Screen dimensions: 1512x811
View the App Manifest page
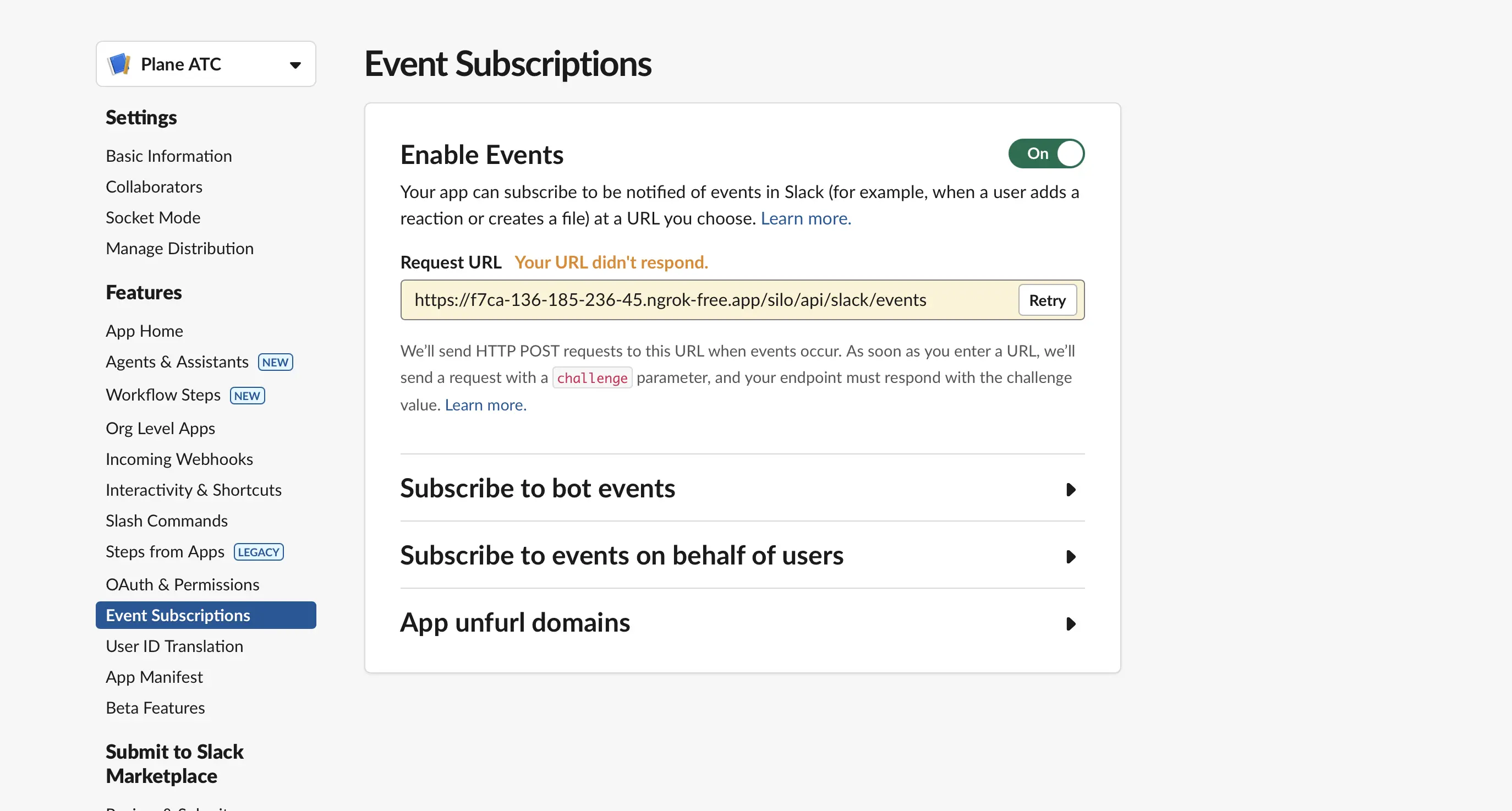154,677
